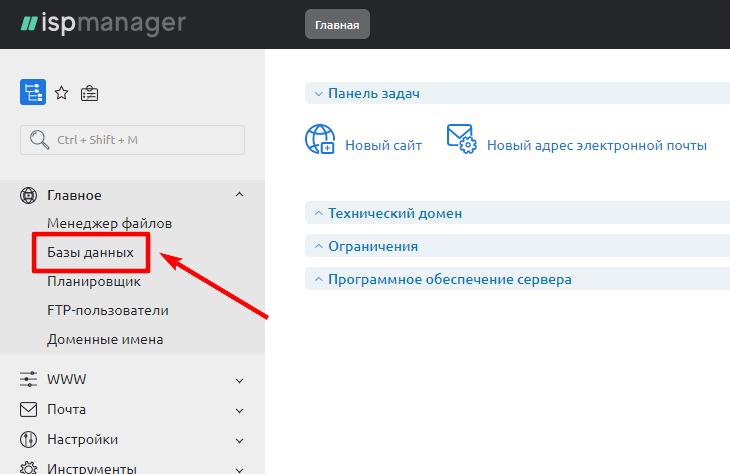This screenshot has height=474, width=730.
Task: Click the Почта envelope icon
Action: tap(29, 410)
